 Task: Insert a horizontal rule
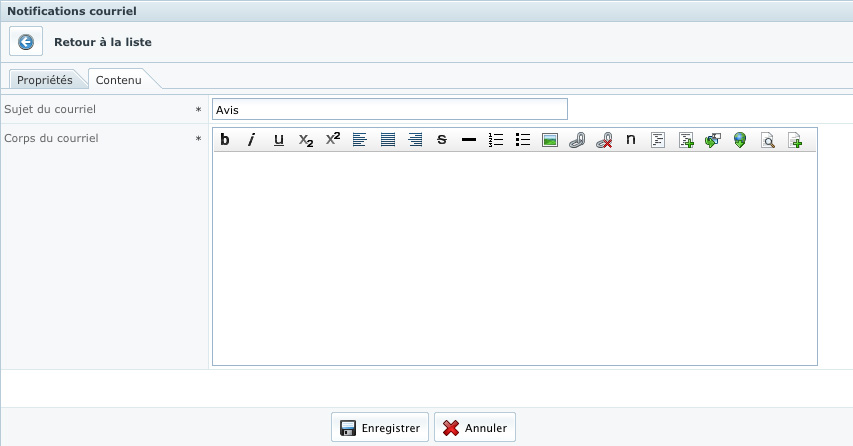point(468,140)
